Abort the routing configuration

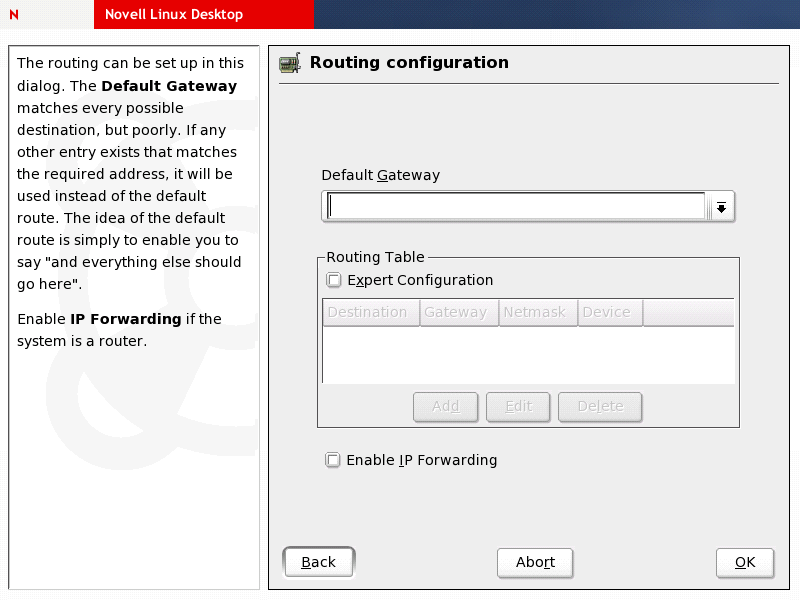pos(535,562)
